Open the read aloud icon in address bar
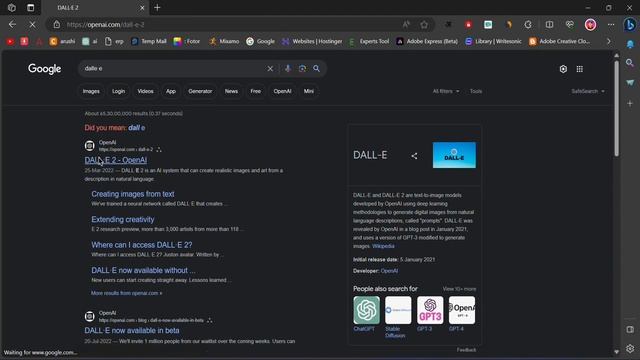 (406, 24)
